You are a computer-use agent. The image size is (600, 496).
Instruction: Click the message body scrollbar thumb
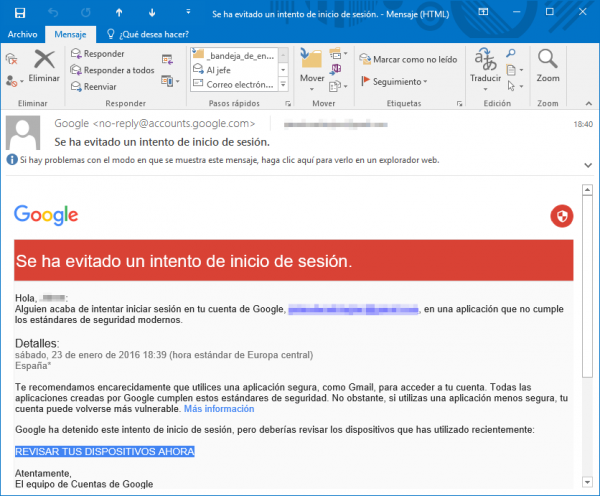587,287
